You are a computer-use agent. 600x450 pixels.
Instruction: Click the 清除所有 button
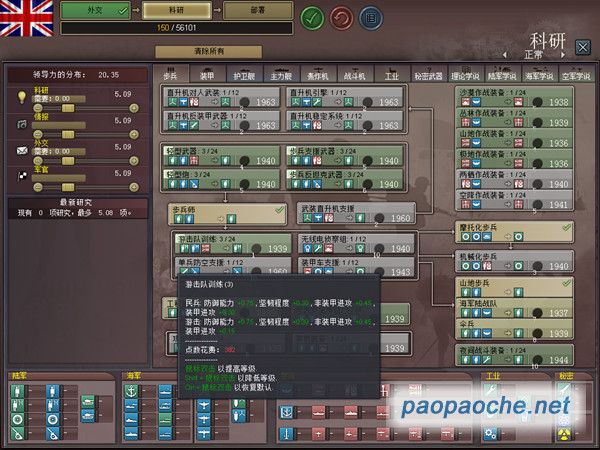pyautogui.click(x=209, y=51)
